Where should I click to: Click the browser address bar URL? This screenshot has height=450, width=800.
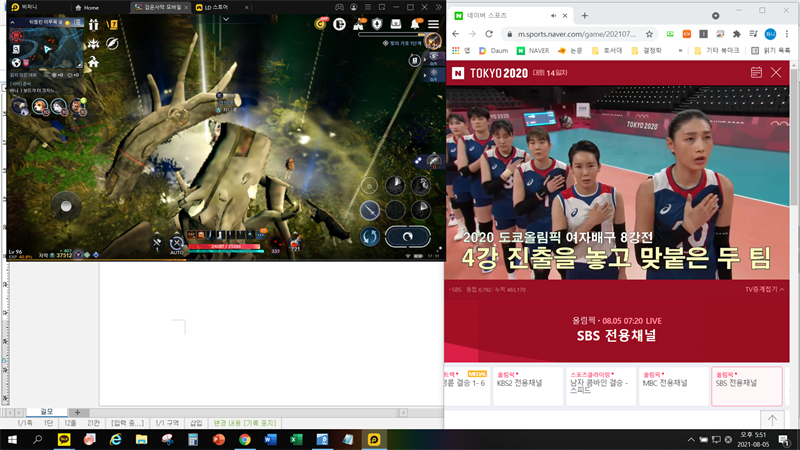click(x=577, y=34)
